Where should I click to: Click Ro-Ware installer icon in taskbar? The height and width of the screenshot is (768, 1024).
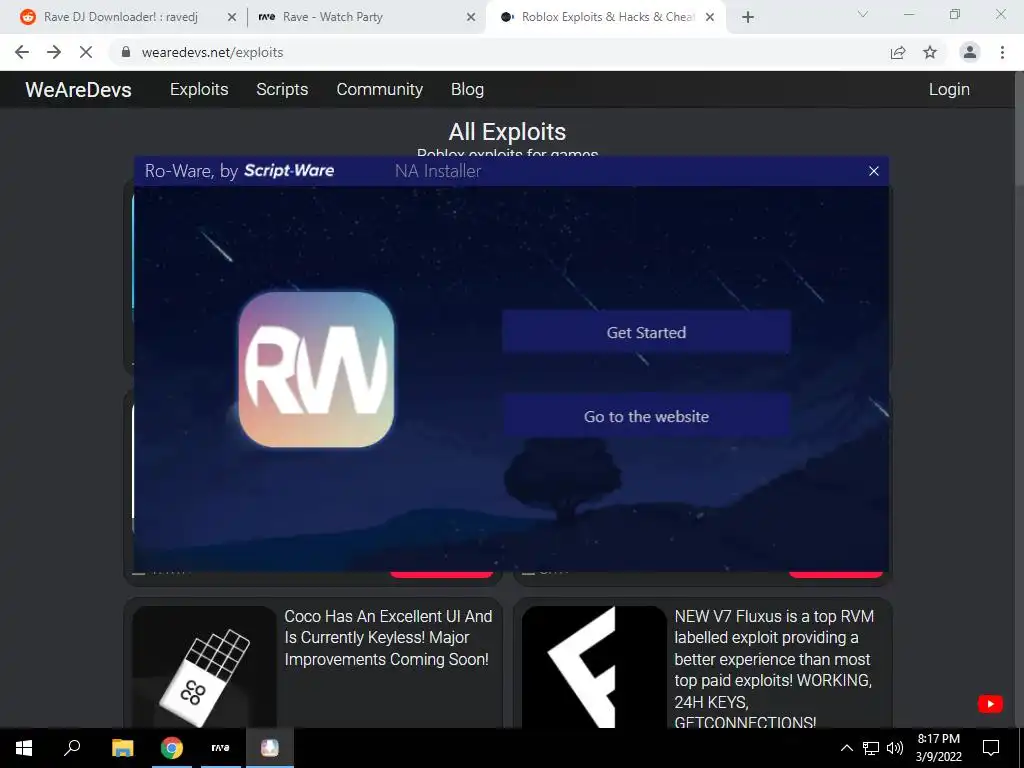click(270, 748)
